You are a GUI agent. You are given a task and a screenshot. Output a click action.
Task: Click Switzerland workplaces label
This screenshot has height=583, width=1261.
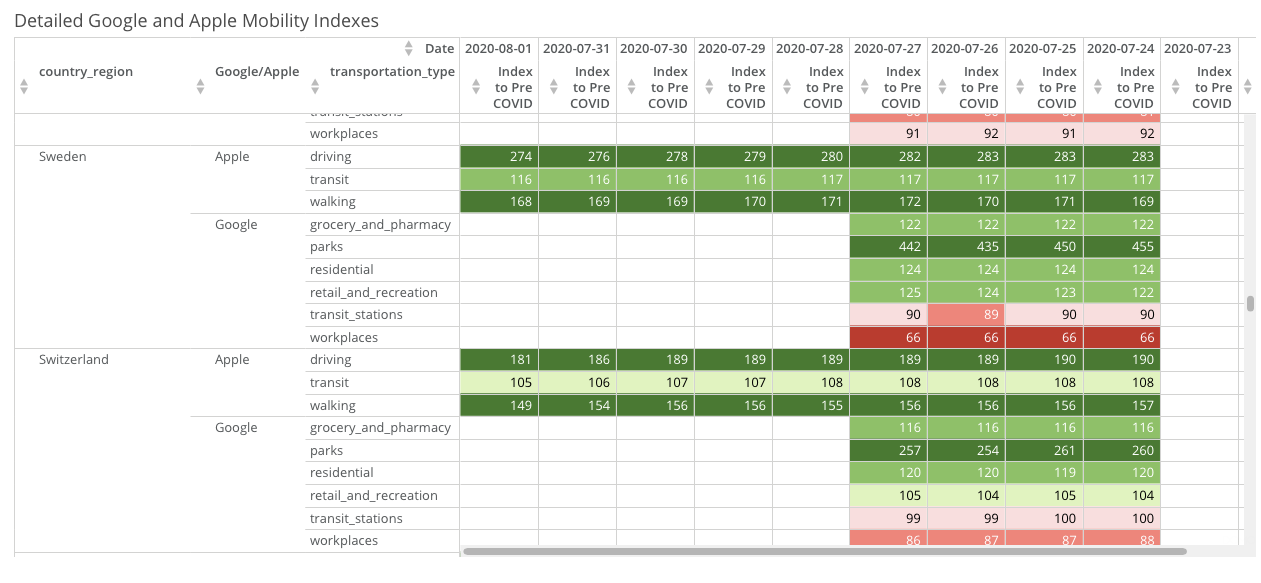pyautogui.click(x=344, y=541)
